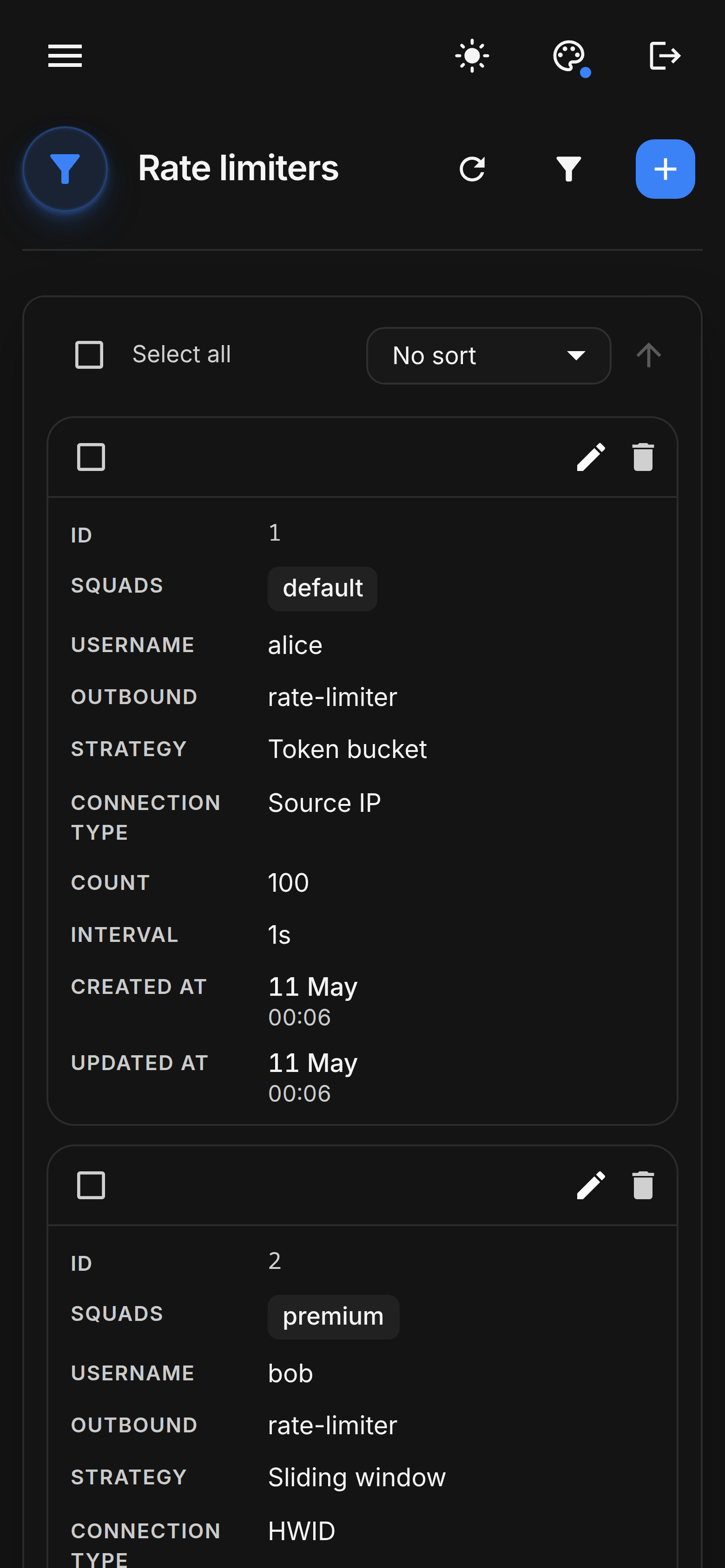Open the color palette theme picker
The width and height of the screenshot is (725, 1568).
click(569, 57)
